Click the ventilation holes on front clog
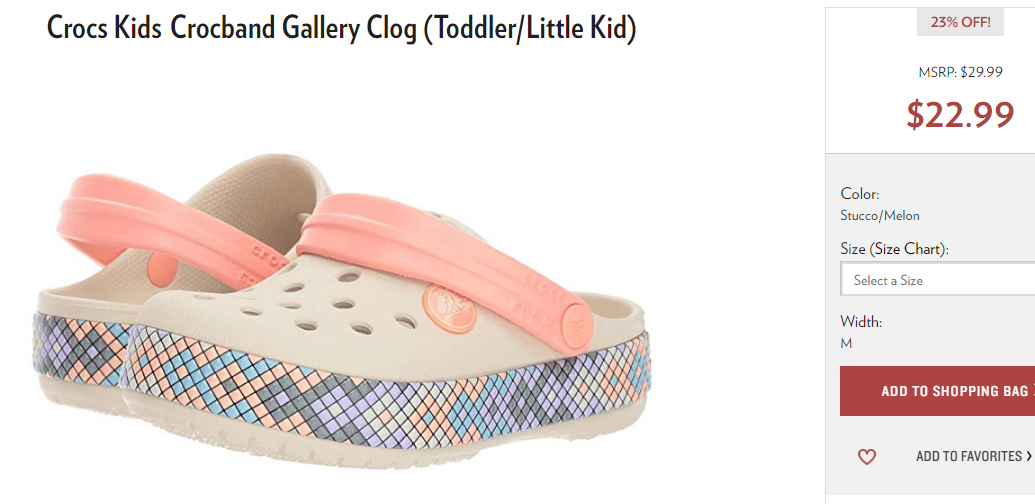Image resolution: width=1035 pixels, height=504 pixels. (x=330, y=302)
